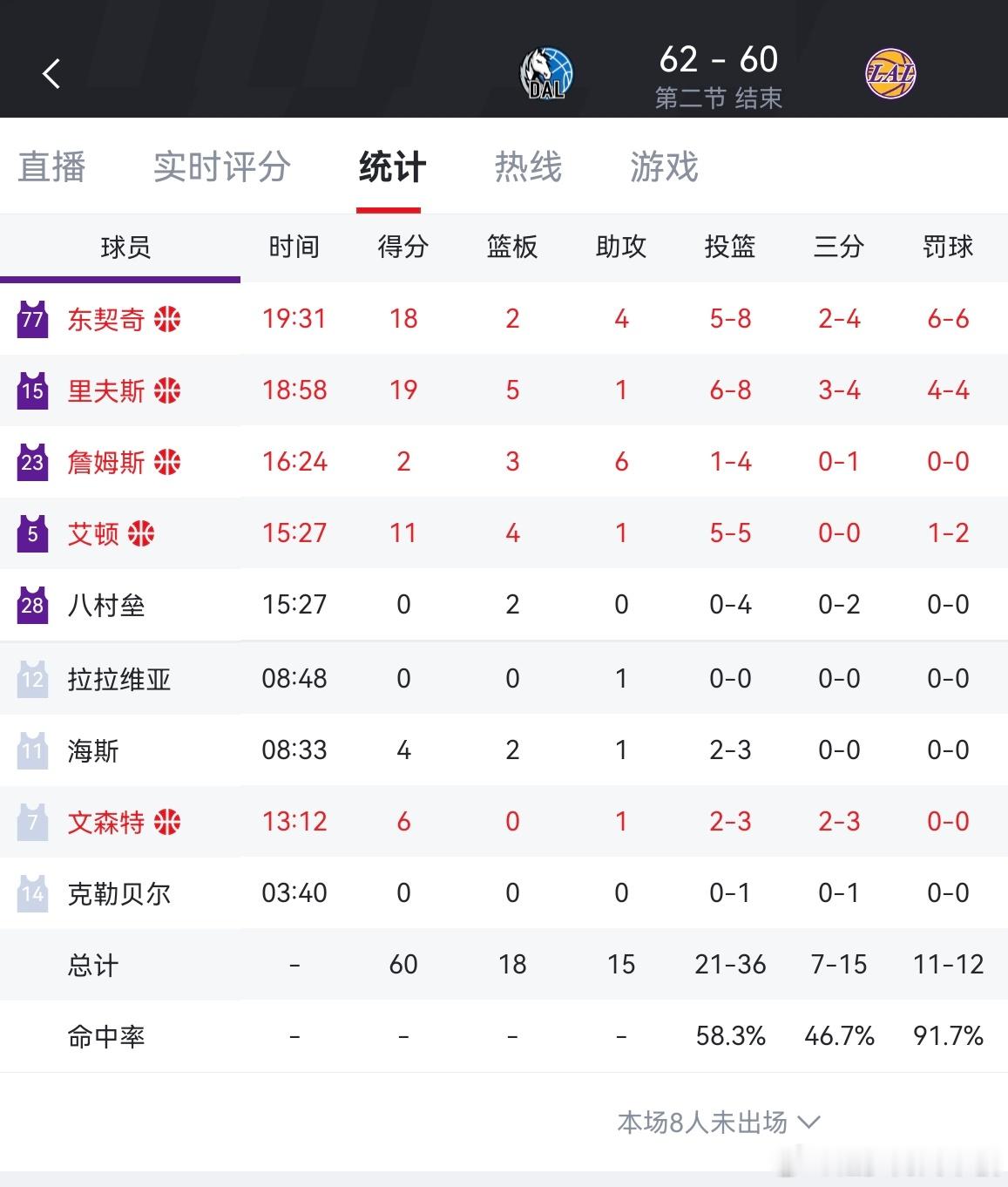Open player 八村垒 profile
This screenshot has width=1008, height=1187.
106,605
